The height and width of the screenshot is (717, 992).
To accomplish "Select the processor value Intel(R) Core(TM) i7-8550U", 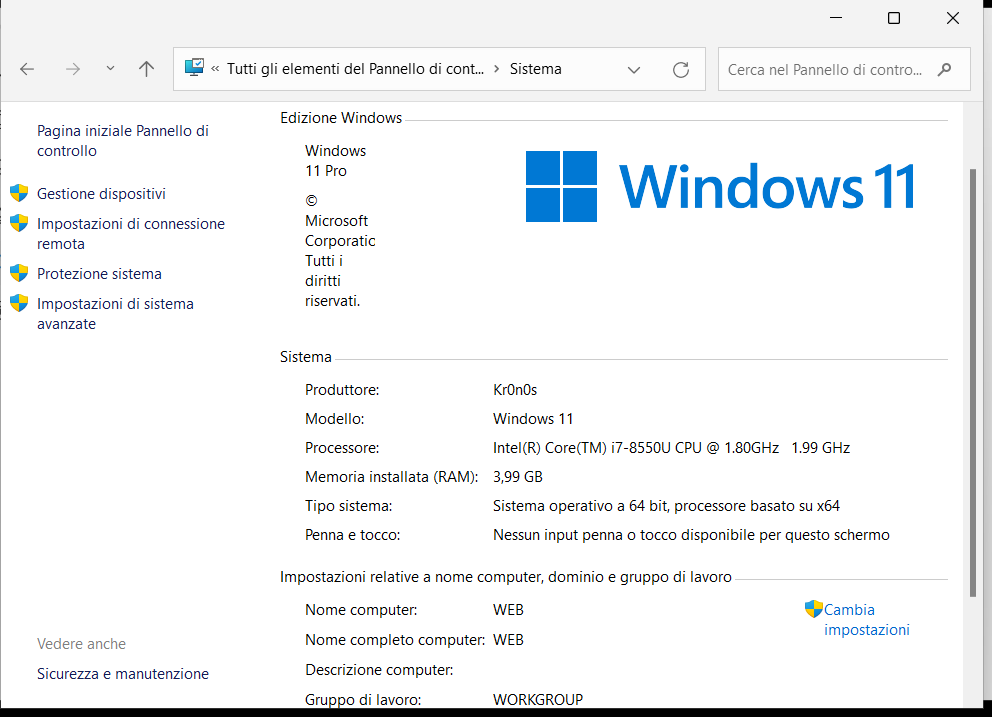I will (671, 448).
